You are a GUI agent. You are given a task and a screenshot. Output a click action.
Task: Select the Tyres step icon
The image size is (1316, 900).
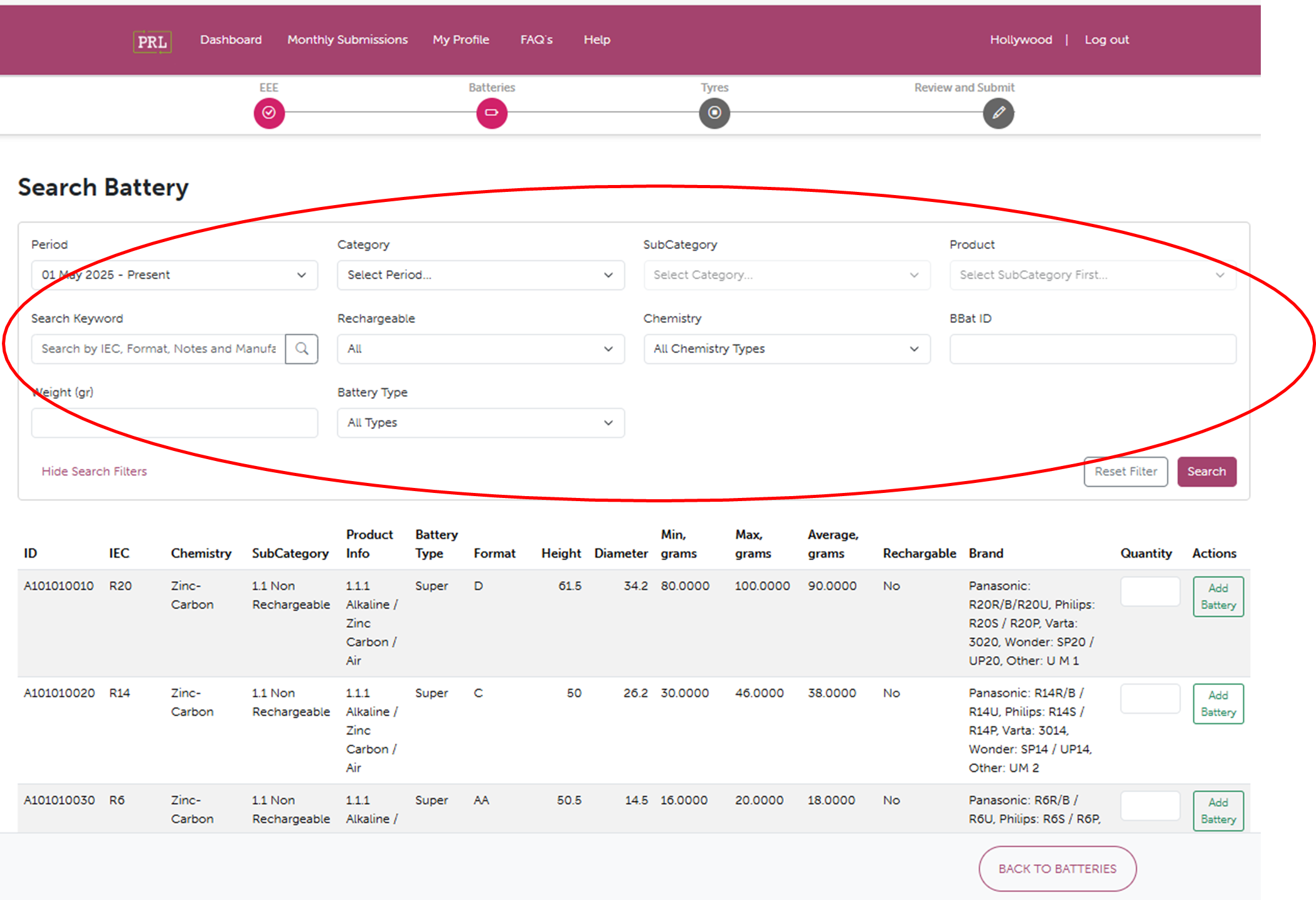(714, 114)
